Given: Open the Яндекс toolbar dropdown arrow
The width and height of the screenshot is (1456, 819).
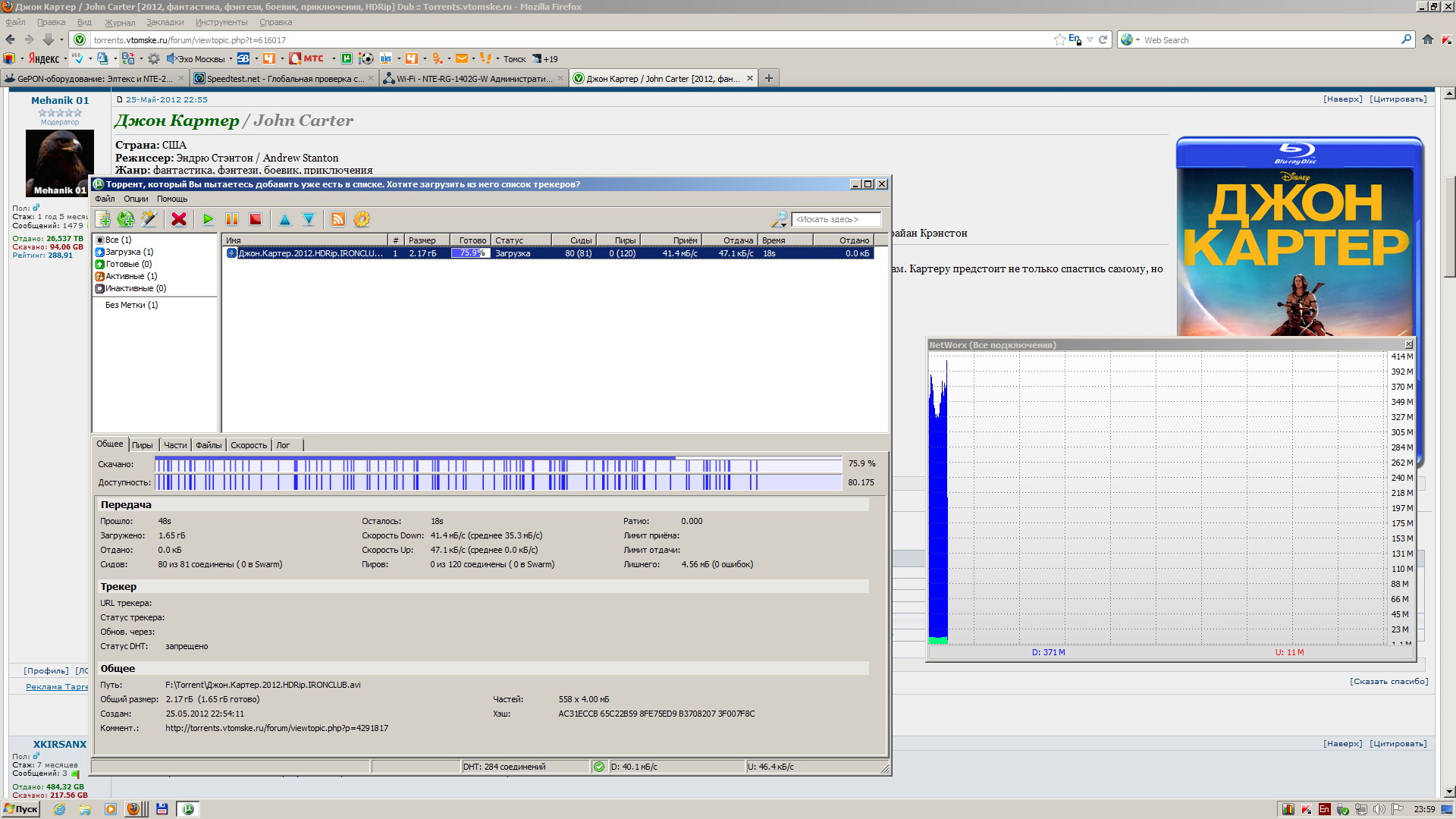Looking at the screenshot, I should tap(65, 58).
